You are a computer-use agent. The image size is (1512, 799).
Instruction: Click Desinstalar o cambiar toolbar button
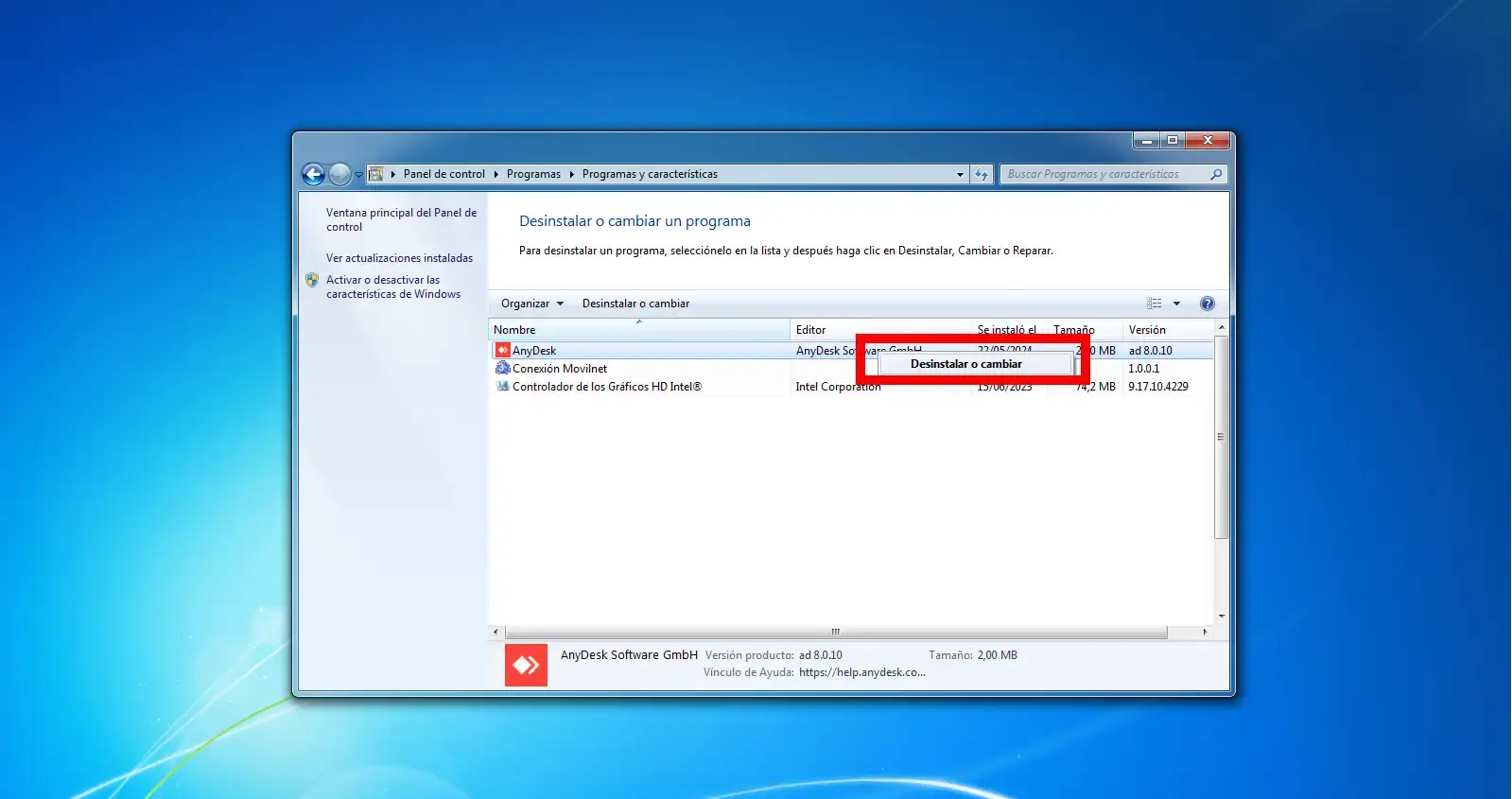(635, 304)
